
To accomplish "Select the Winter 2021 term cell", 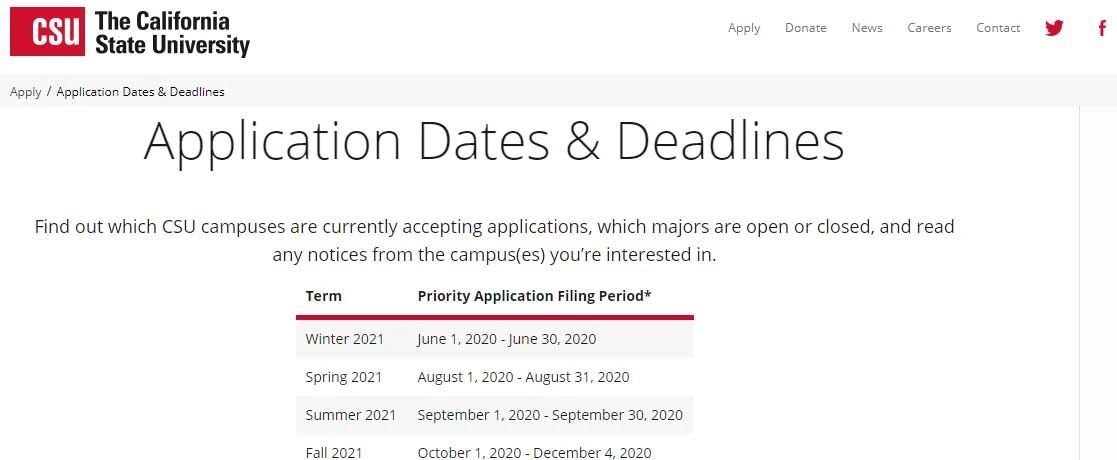I will (344, 339).
